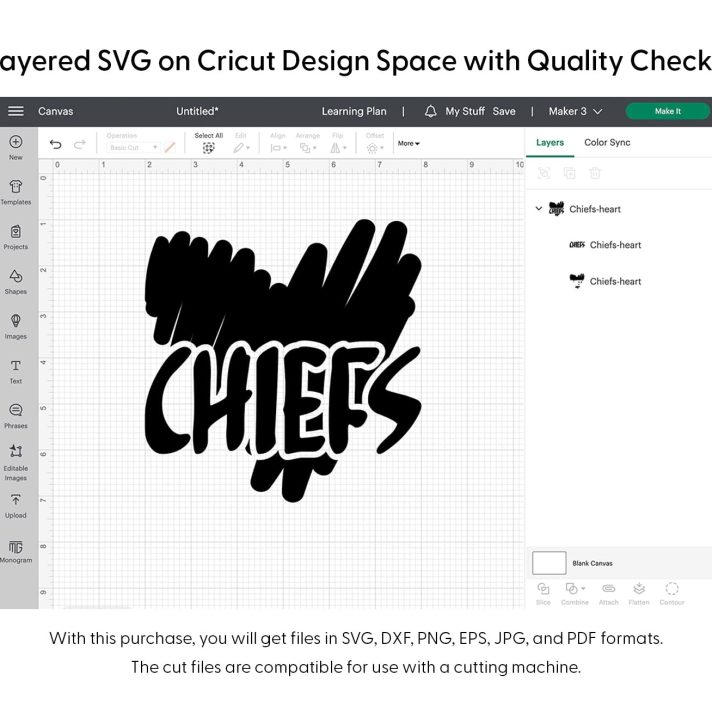This screenshot has height=712, width=712.
Task: Open notifications bell
Action: [x=430, y=111]
